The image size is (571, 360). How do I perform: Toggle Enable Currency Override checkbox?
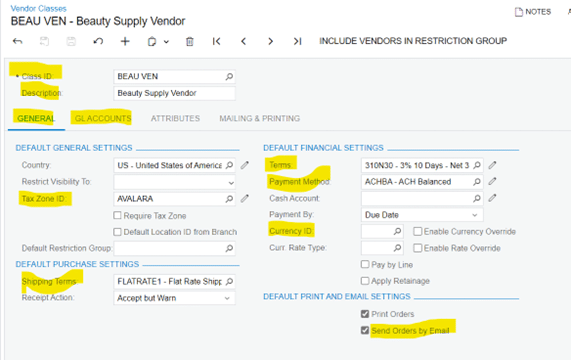click(418, 232)
